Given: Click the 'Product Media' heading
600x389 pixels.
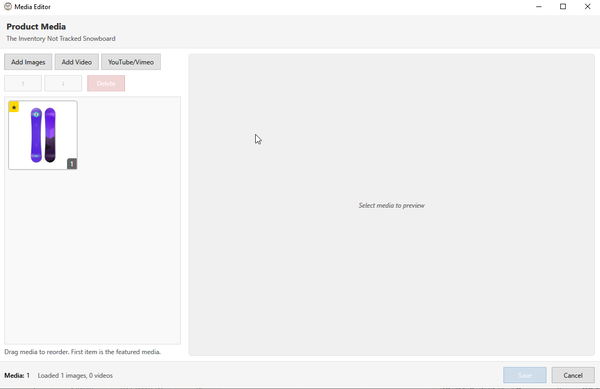Looking at the screenshot, I should pos(36,26).
